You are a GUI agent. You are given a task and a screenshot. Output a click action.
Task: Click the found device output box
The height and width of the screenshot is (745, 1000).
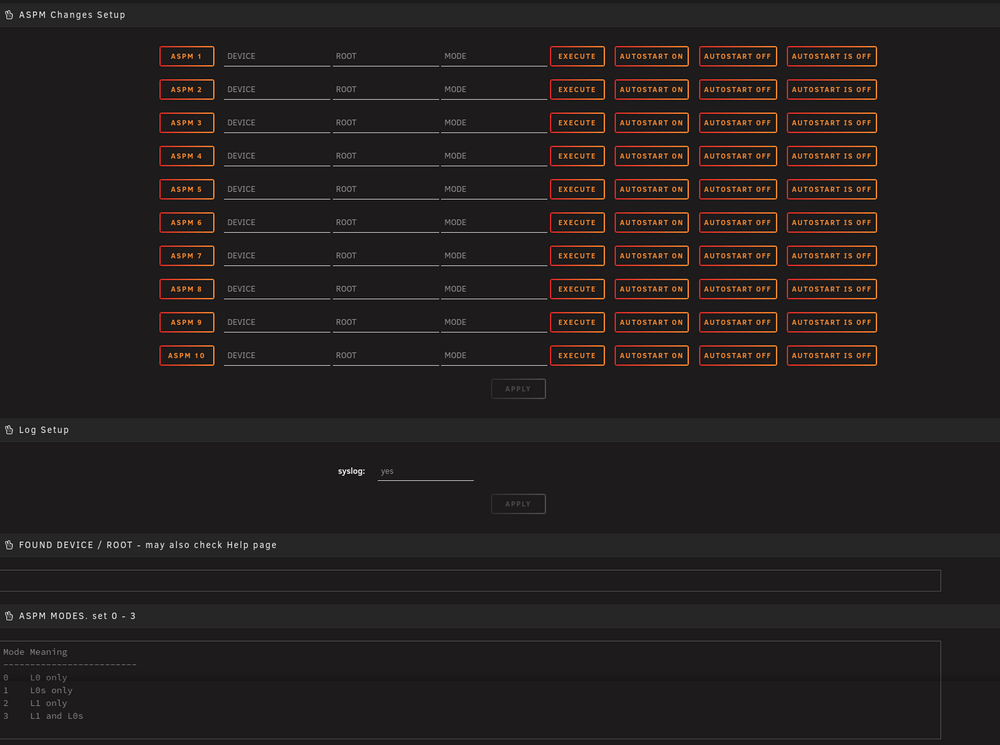click(x=470, y=580)
